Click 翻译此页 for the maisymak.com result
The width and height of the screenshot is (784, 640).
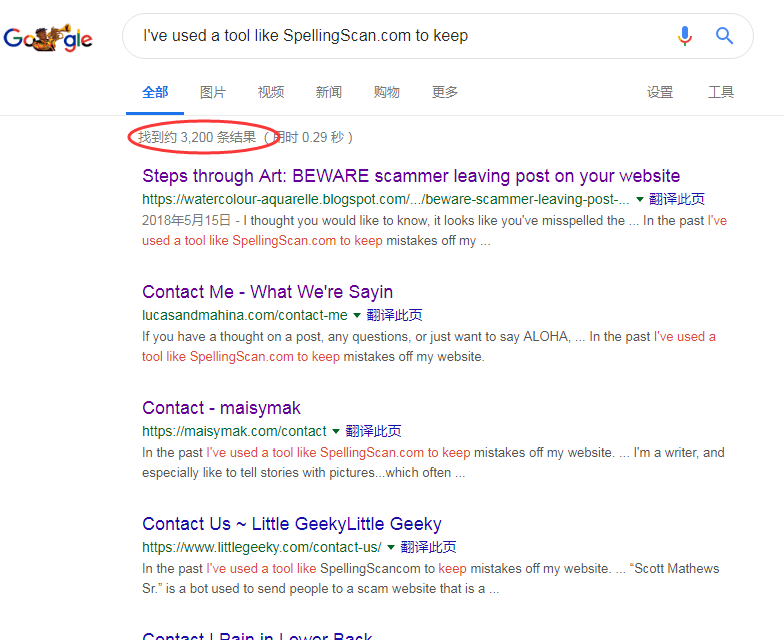(374, 431)
